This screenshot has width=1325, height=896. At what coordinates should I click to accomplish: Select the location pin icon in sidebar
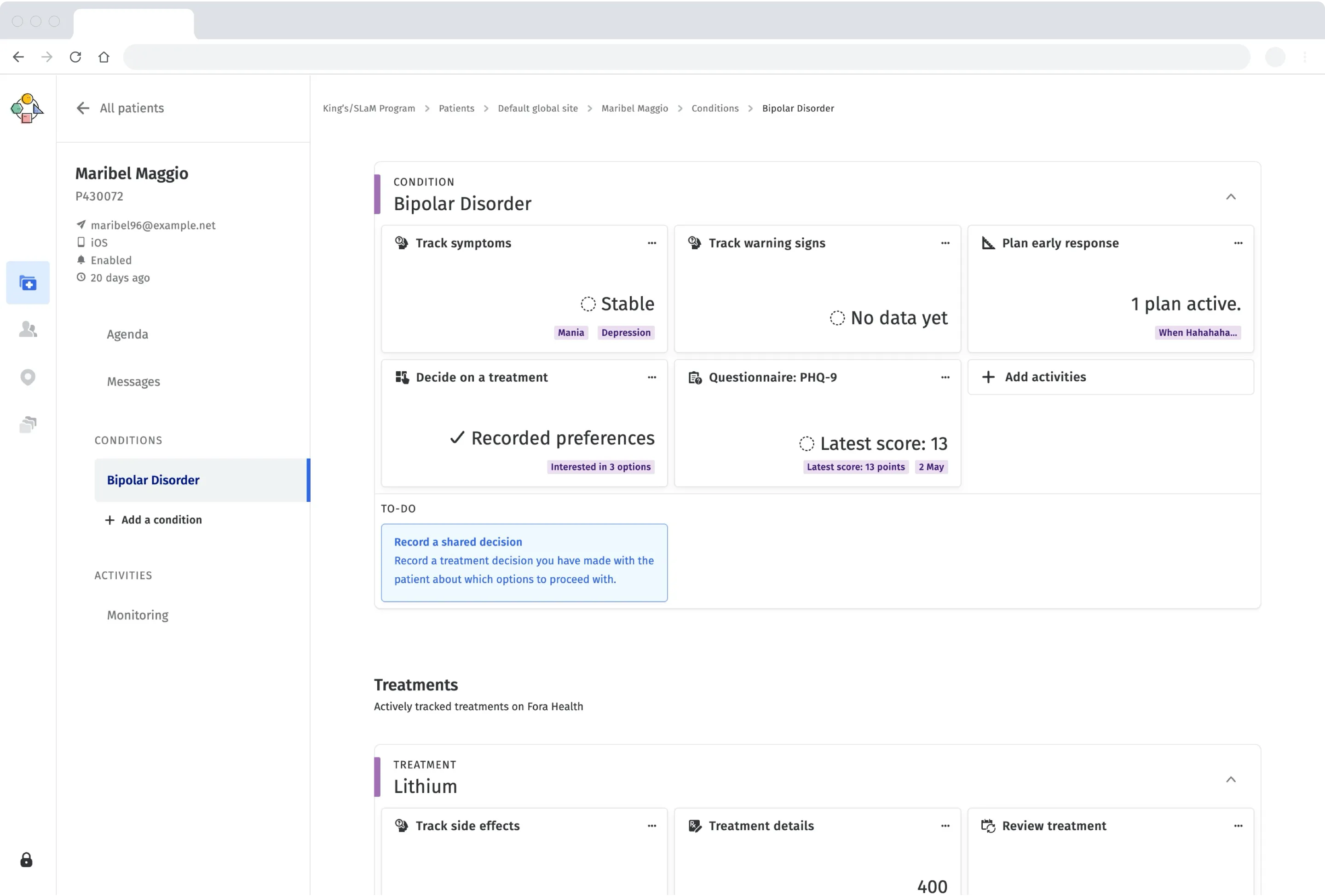(27, 377)
